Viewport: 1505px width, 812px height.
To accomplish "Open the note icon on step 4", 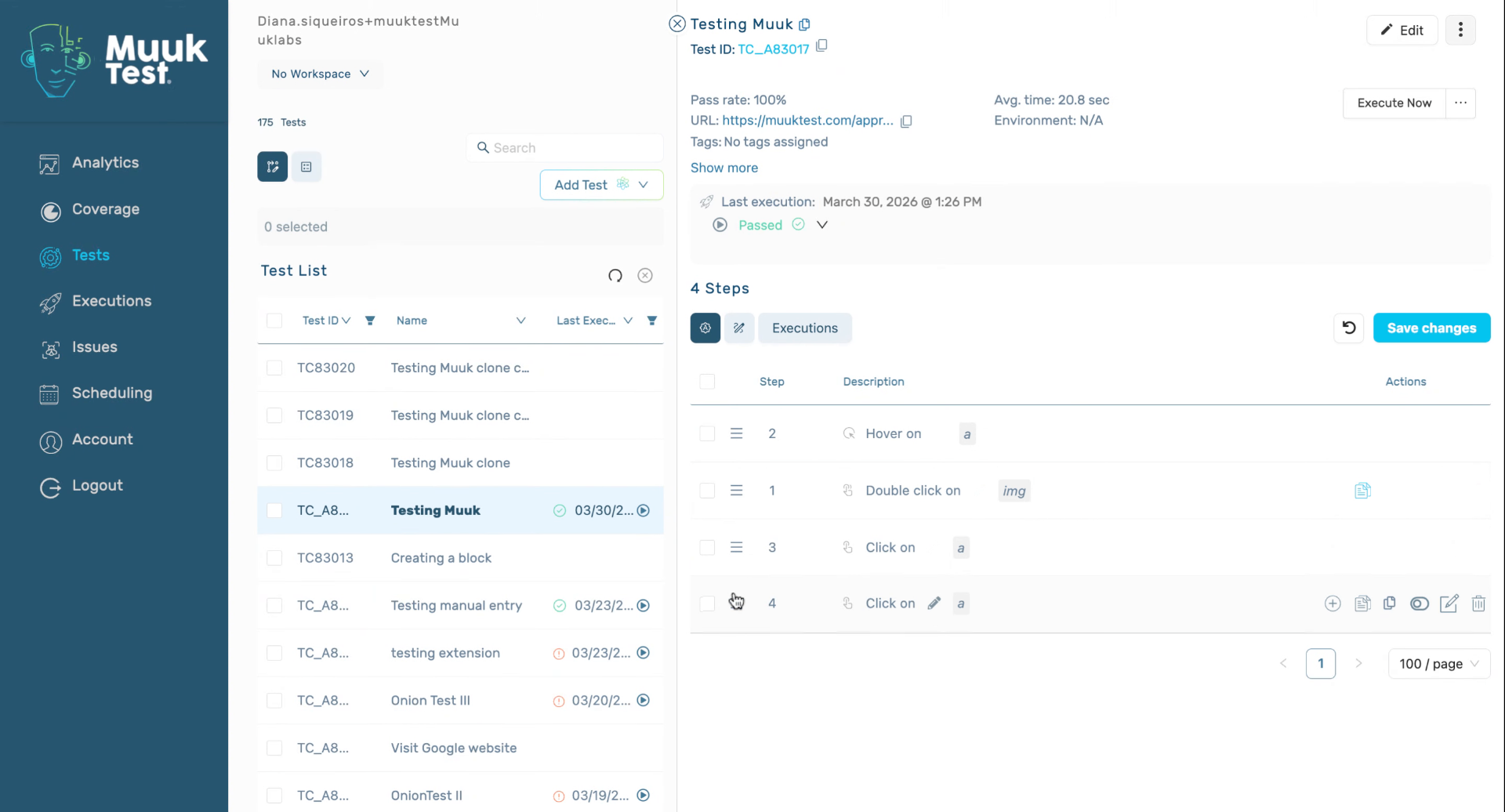I will click(x=1362, y=604).
